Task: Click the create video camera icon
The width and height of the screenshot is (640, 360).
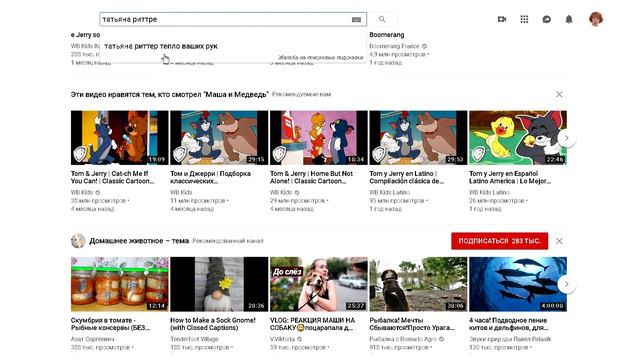Action: (502, 19)
